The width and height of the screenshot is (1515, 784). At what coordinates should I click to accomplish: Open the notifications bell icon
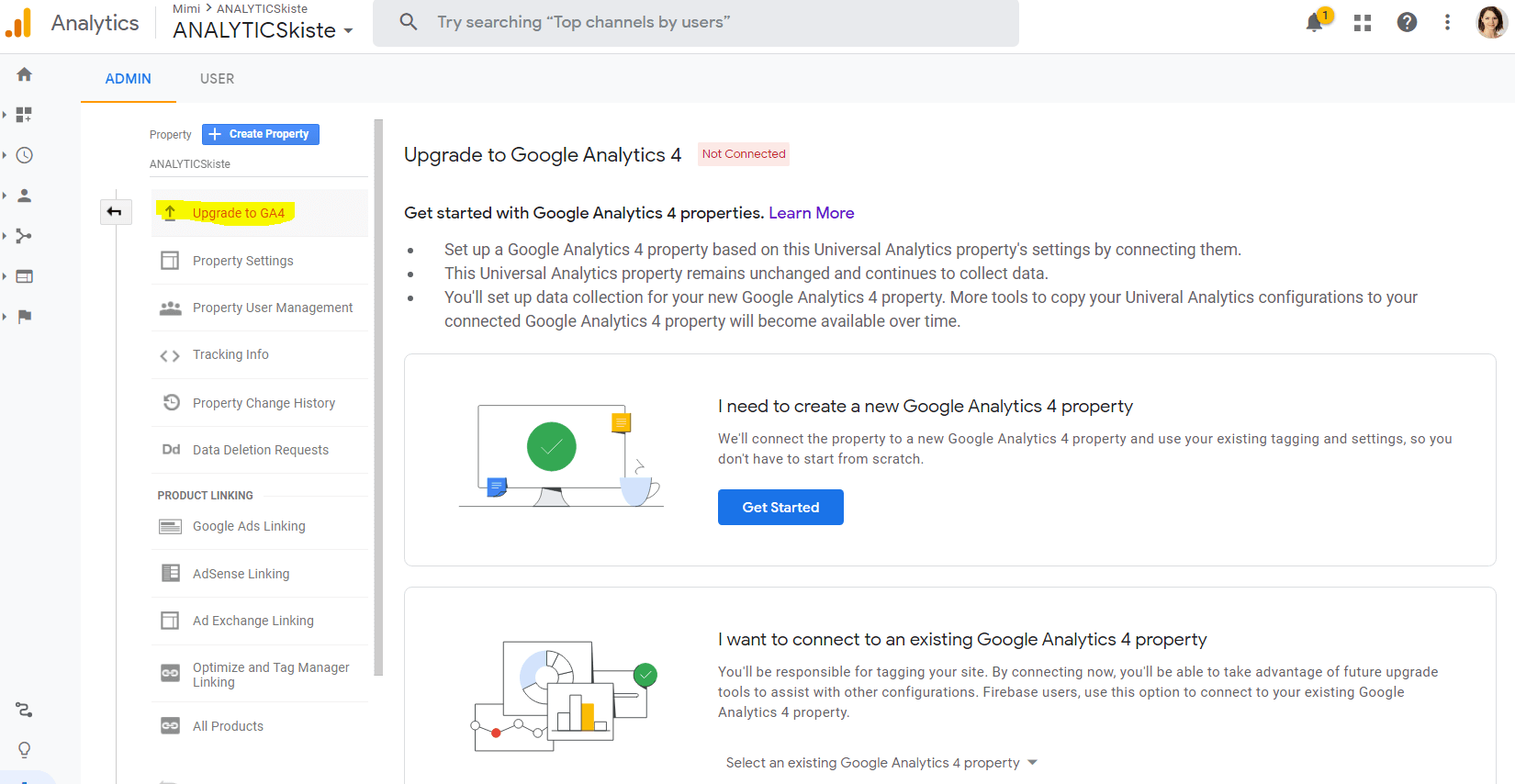coord(1315,23)
